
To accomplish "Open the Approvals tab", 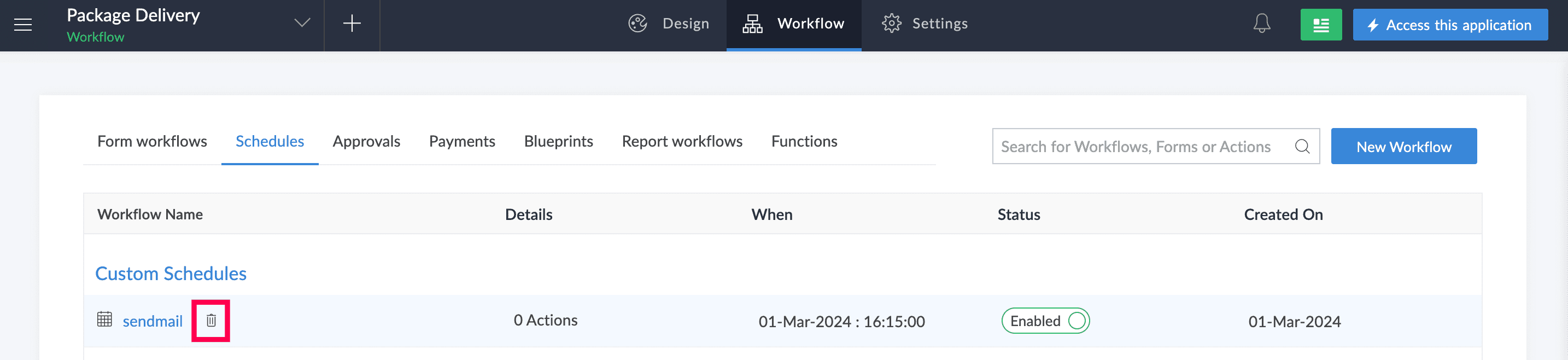I will point(366,141).
